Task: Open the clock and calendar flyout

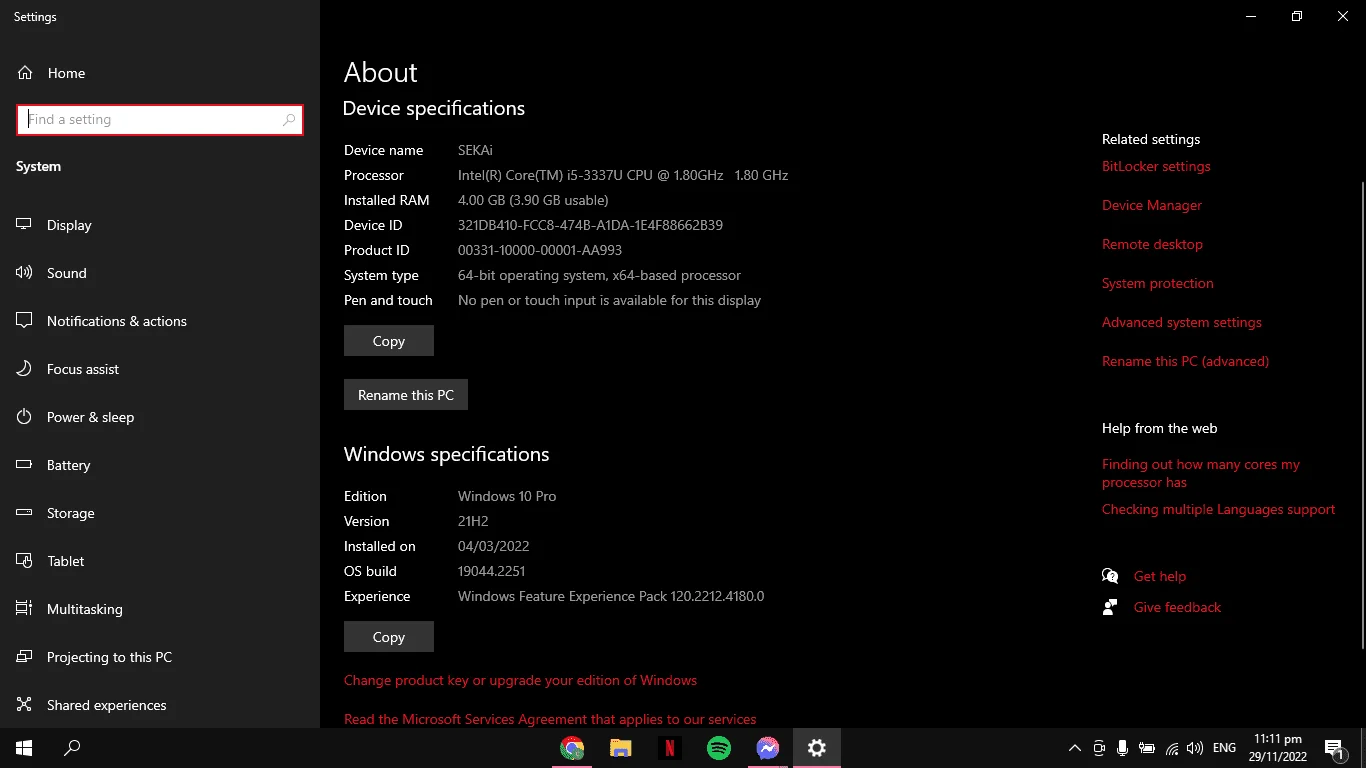Action: [x=1278, y=748]
